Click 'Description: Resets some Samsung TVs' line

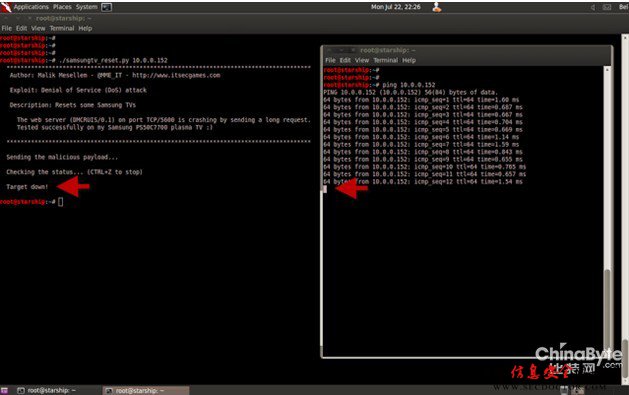73,105
